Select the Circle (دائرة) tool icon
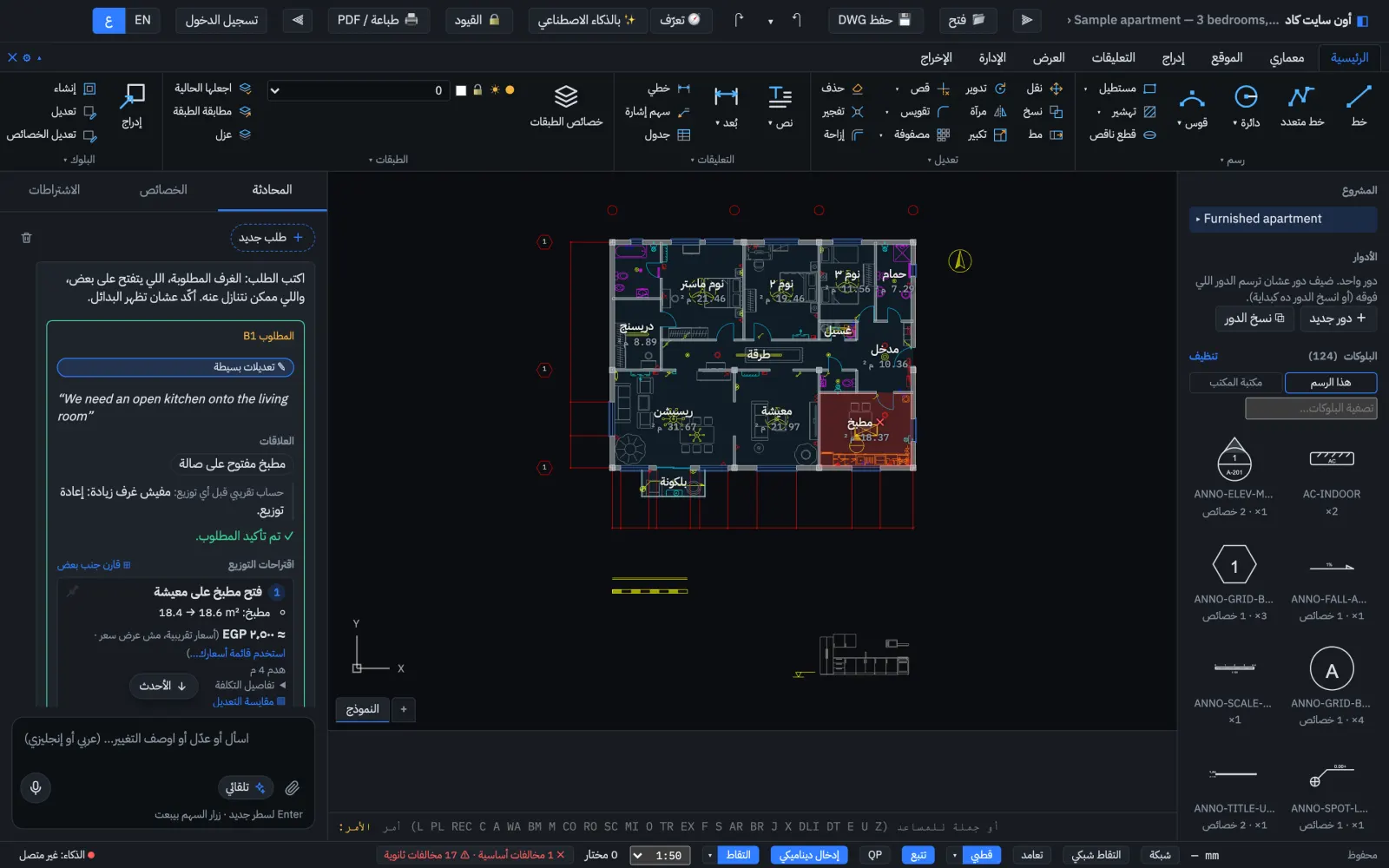This screenshot has width=1389, height=868. pyautogui.click(x=1246, y=96)
